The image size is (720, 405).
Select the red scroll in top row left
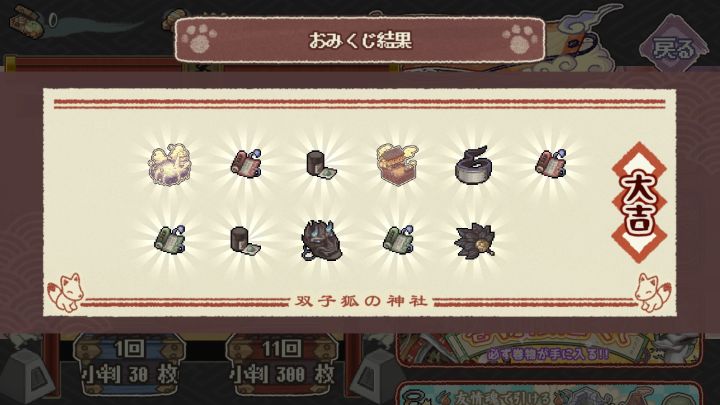point(246,164)
